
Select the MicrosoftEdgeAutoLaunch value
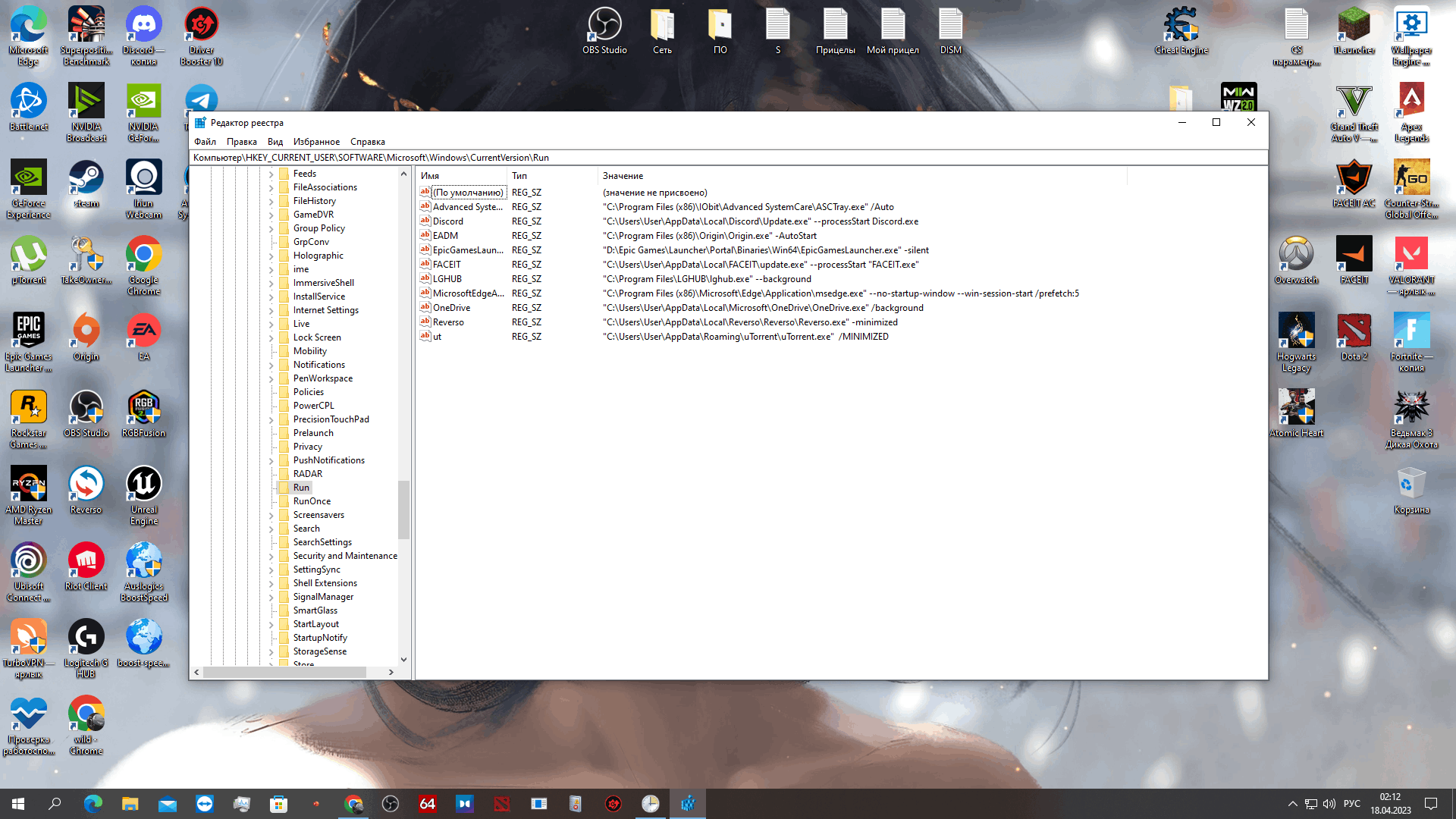coord(468,293)
